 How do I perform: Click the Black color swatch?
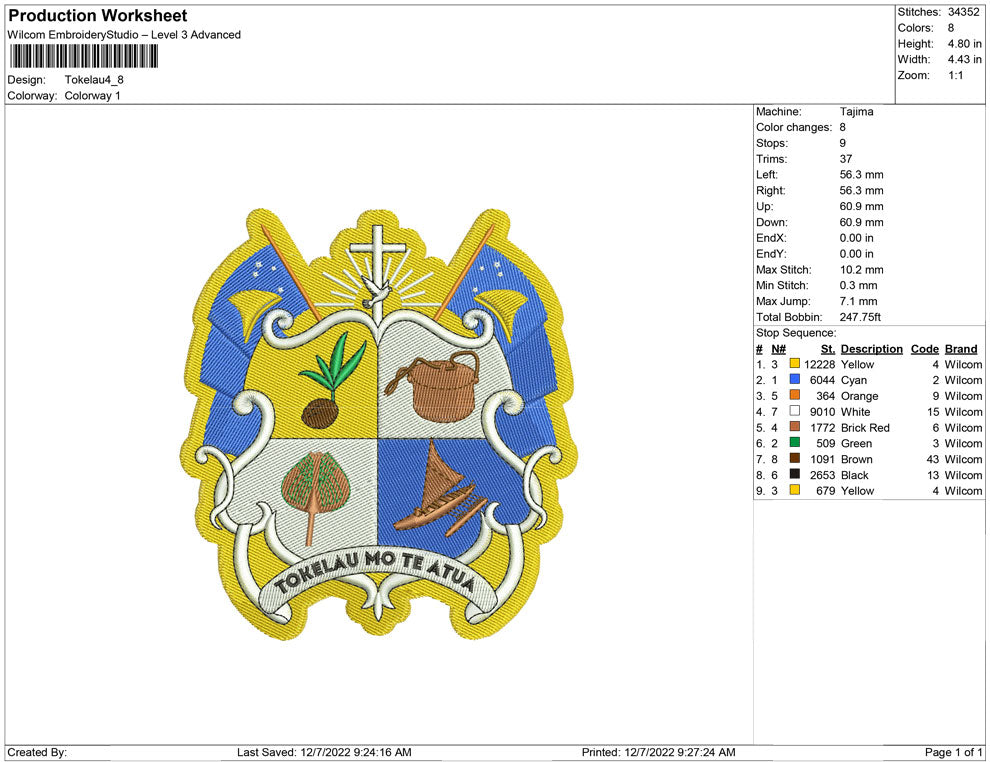tap(794, 474)
